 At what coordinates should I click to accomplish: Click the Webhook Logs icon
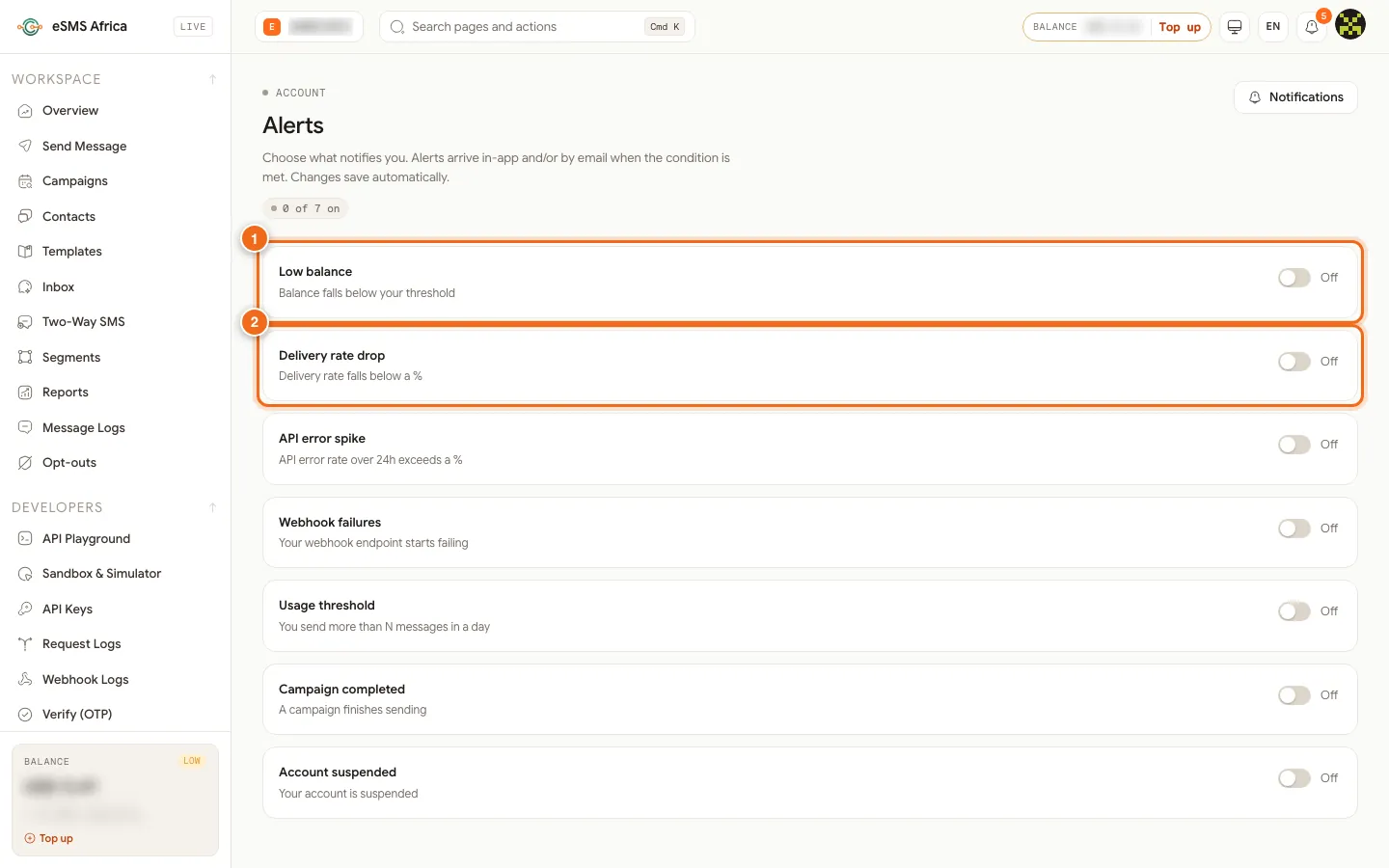25,679
